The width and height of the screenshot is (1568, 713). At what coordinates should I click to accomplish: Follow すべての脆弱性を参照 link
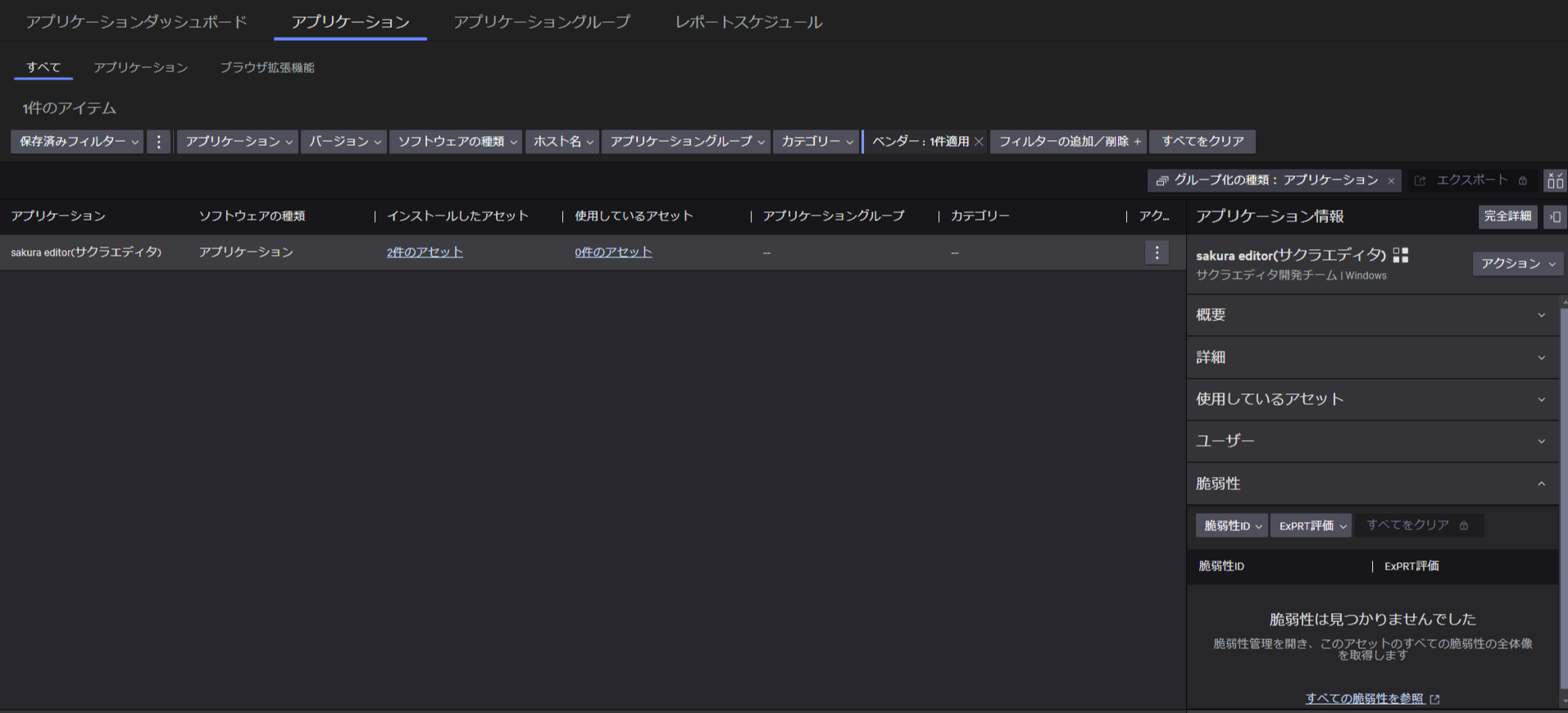click(x=1364, y=699)
